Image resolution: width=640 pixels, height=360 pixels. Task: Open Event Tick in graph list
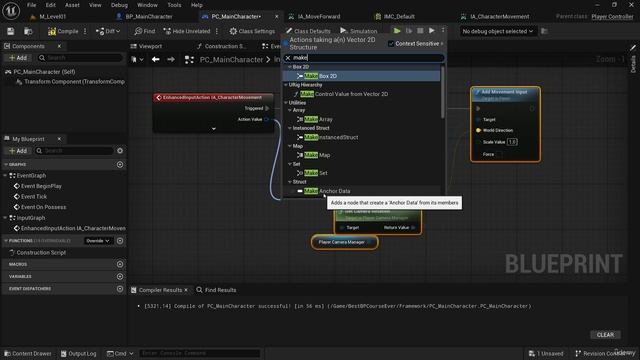click(33, 197)
